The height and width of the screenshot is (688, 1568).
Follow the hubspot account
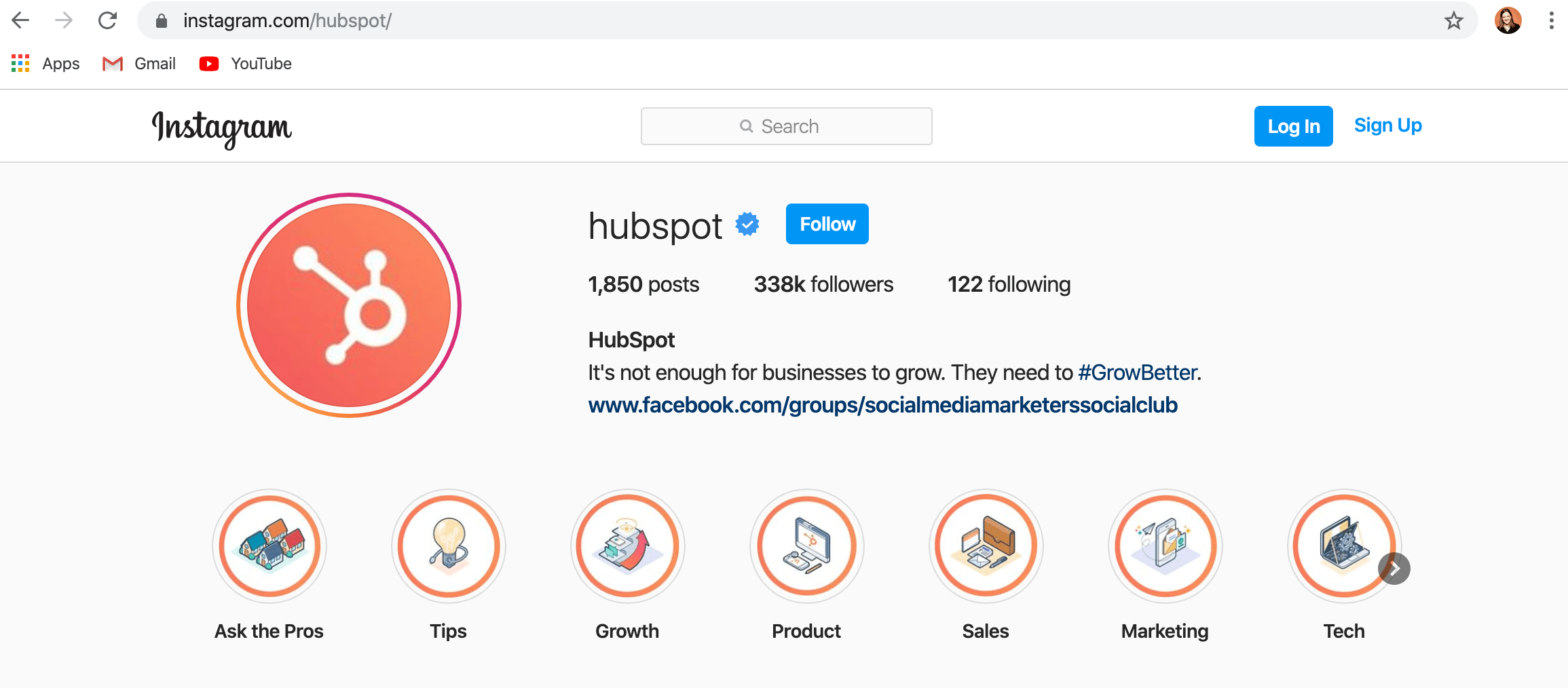click(827, 224)
